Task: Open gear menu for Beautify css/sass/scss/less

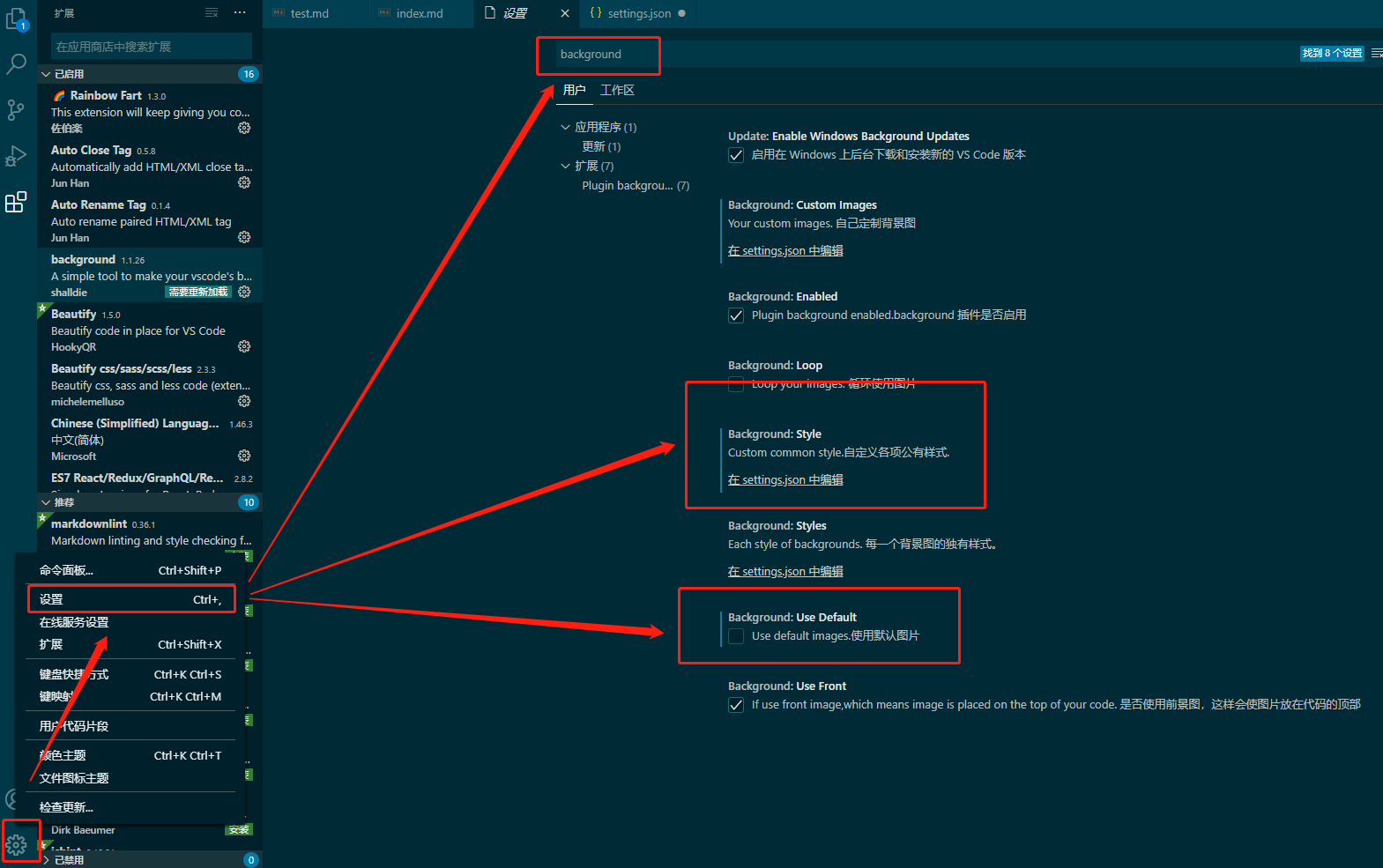Action: (244, 401)
